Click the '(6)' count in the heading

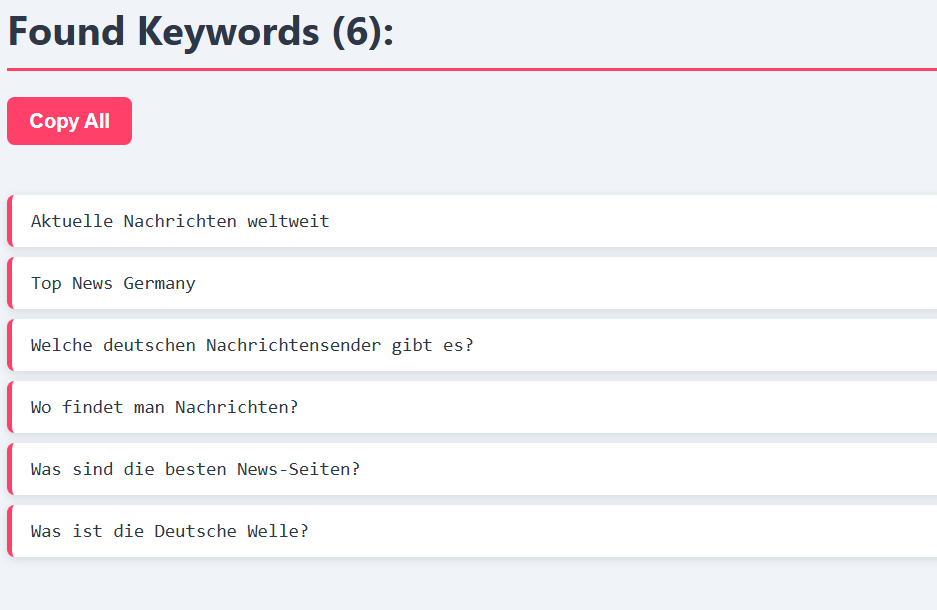[357, 32]
